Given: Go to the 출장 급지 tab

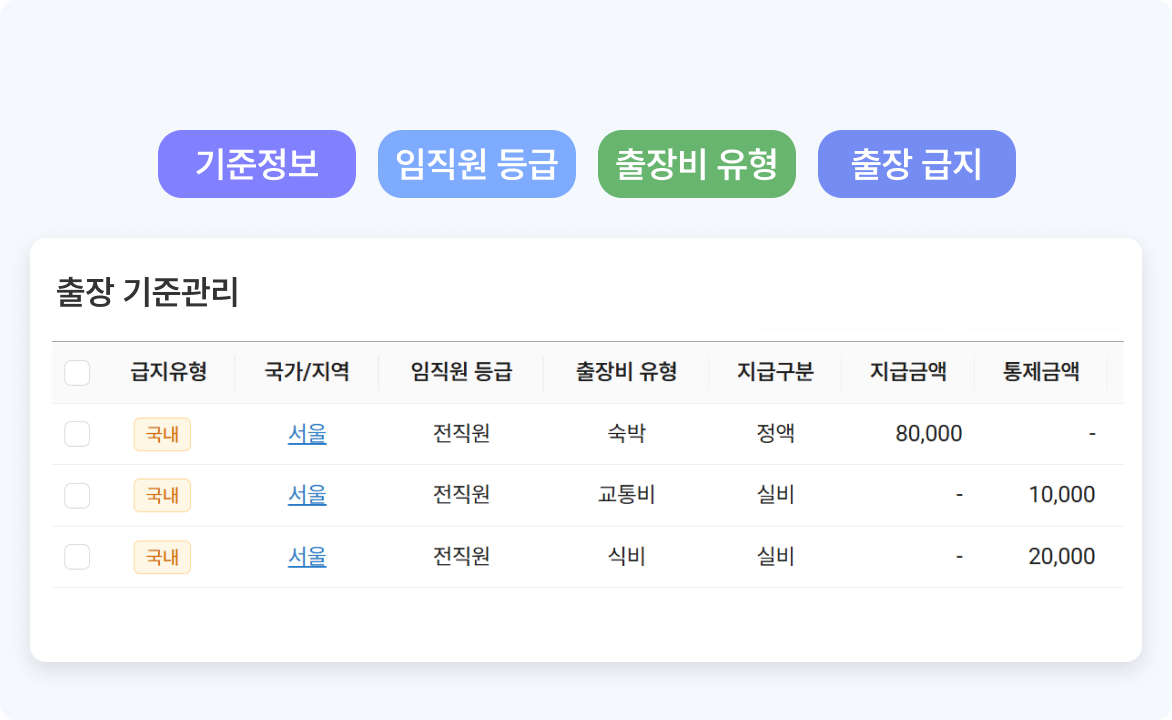Looking at the screenshot, I should pos(917,164).
